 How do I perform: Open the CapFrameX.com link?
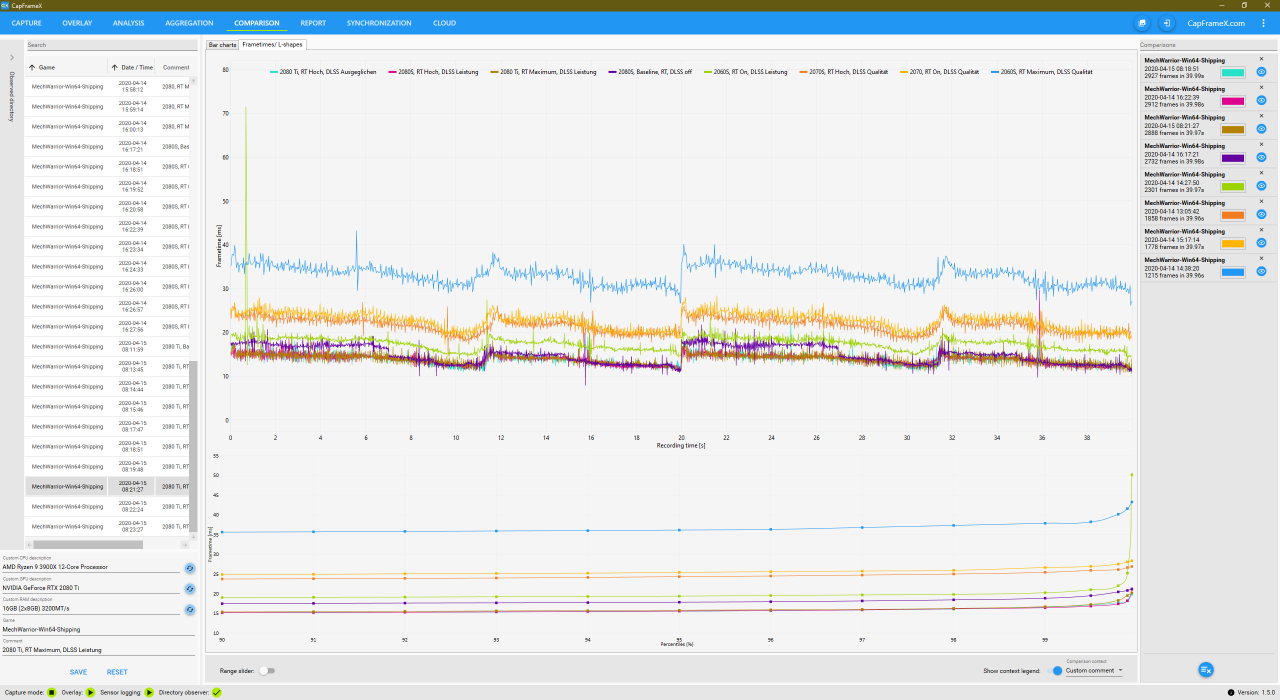1215,23
